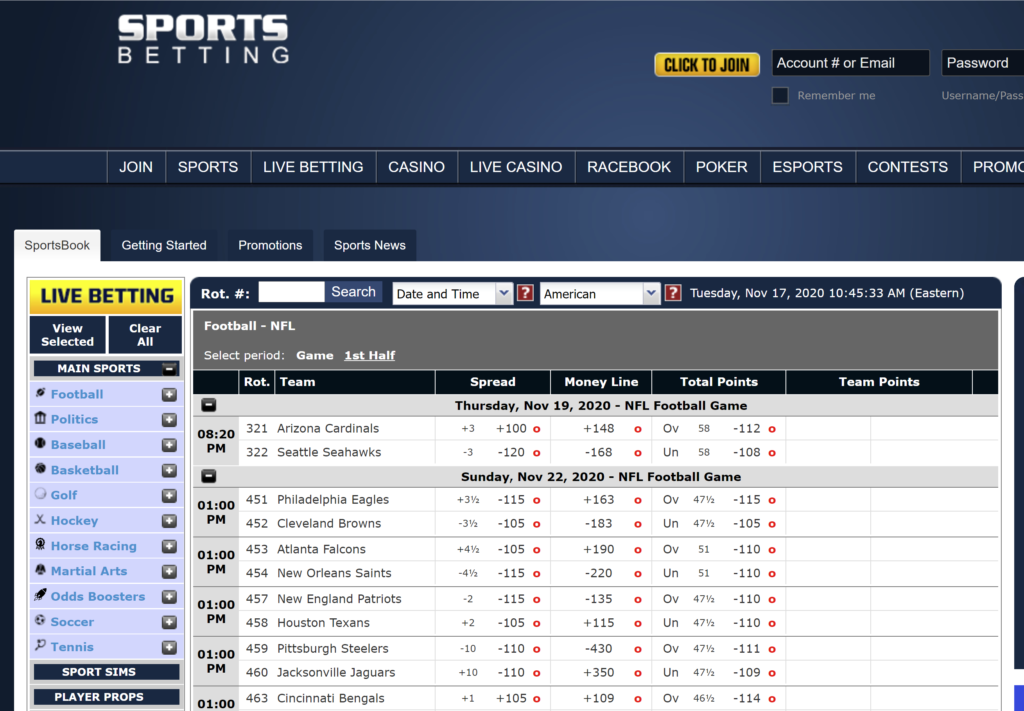
Task: Click the help icon beside American odds selector
Action: (672, 293)
